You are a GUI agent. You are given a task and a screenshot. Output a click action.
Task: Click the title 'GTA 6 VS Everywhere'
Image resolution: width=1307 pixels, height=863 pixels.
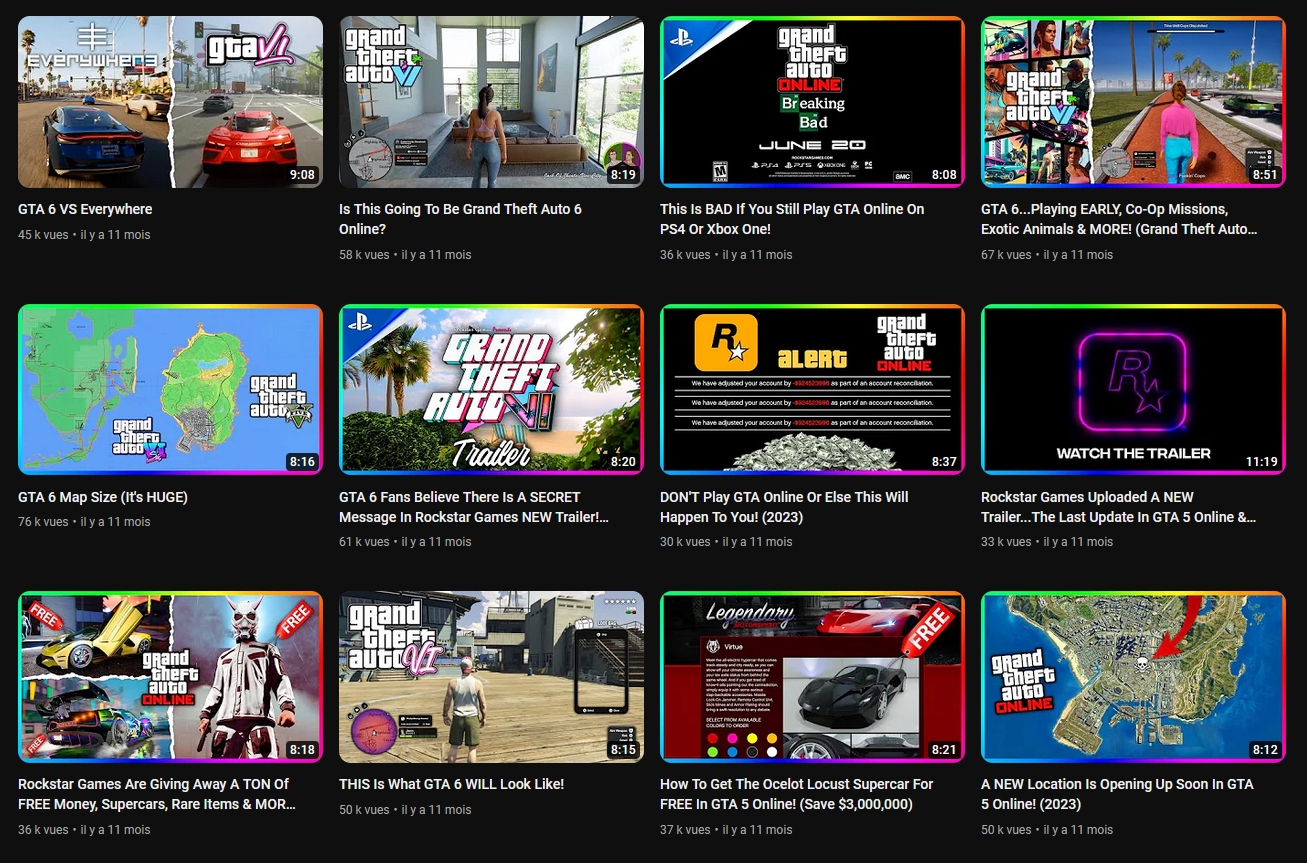point(85,209)
